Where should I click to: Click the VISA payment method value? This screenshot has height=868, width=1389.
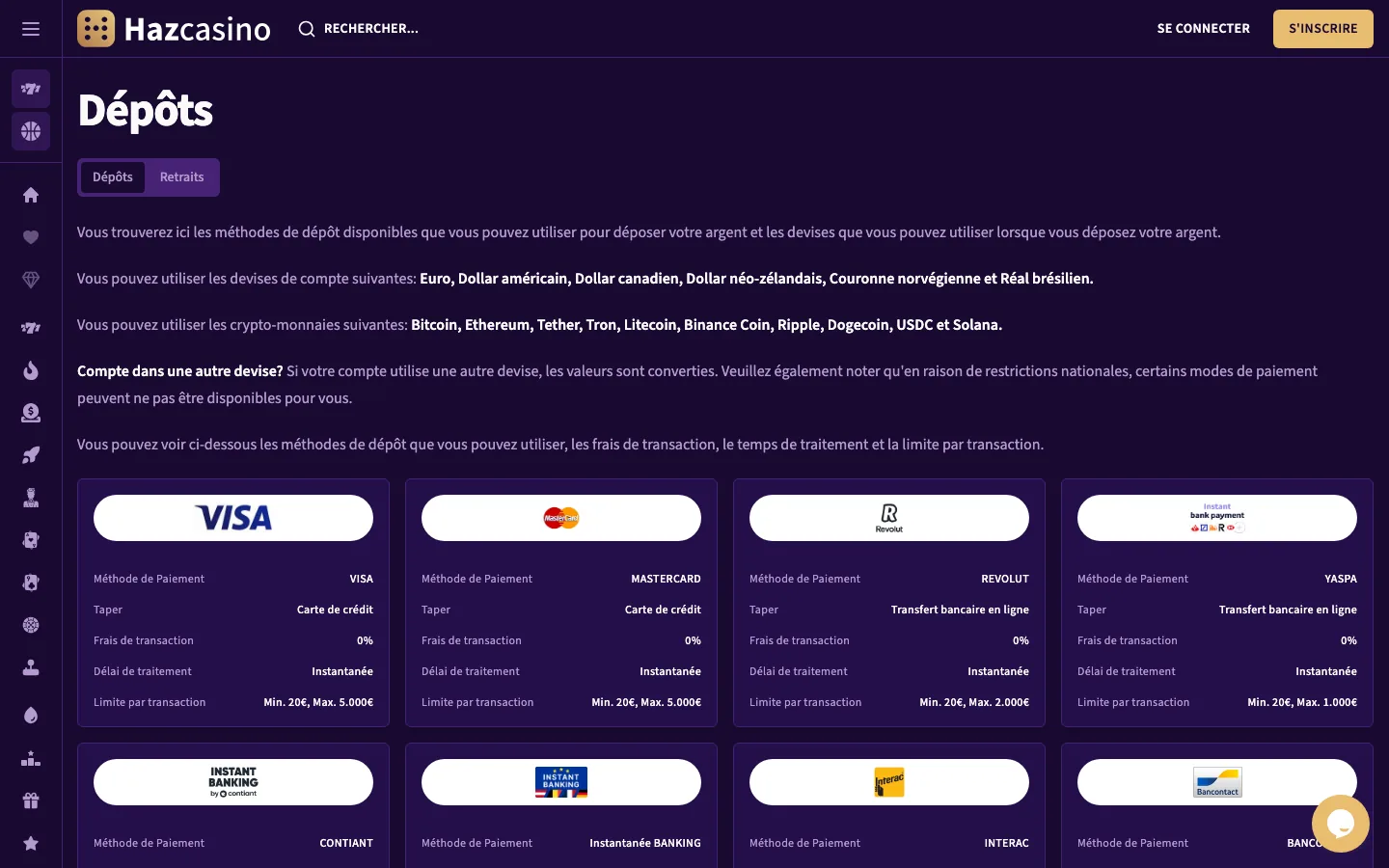coord(362,579)
